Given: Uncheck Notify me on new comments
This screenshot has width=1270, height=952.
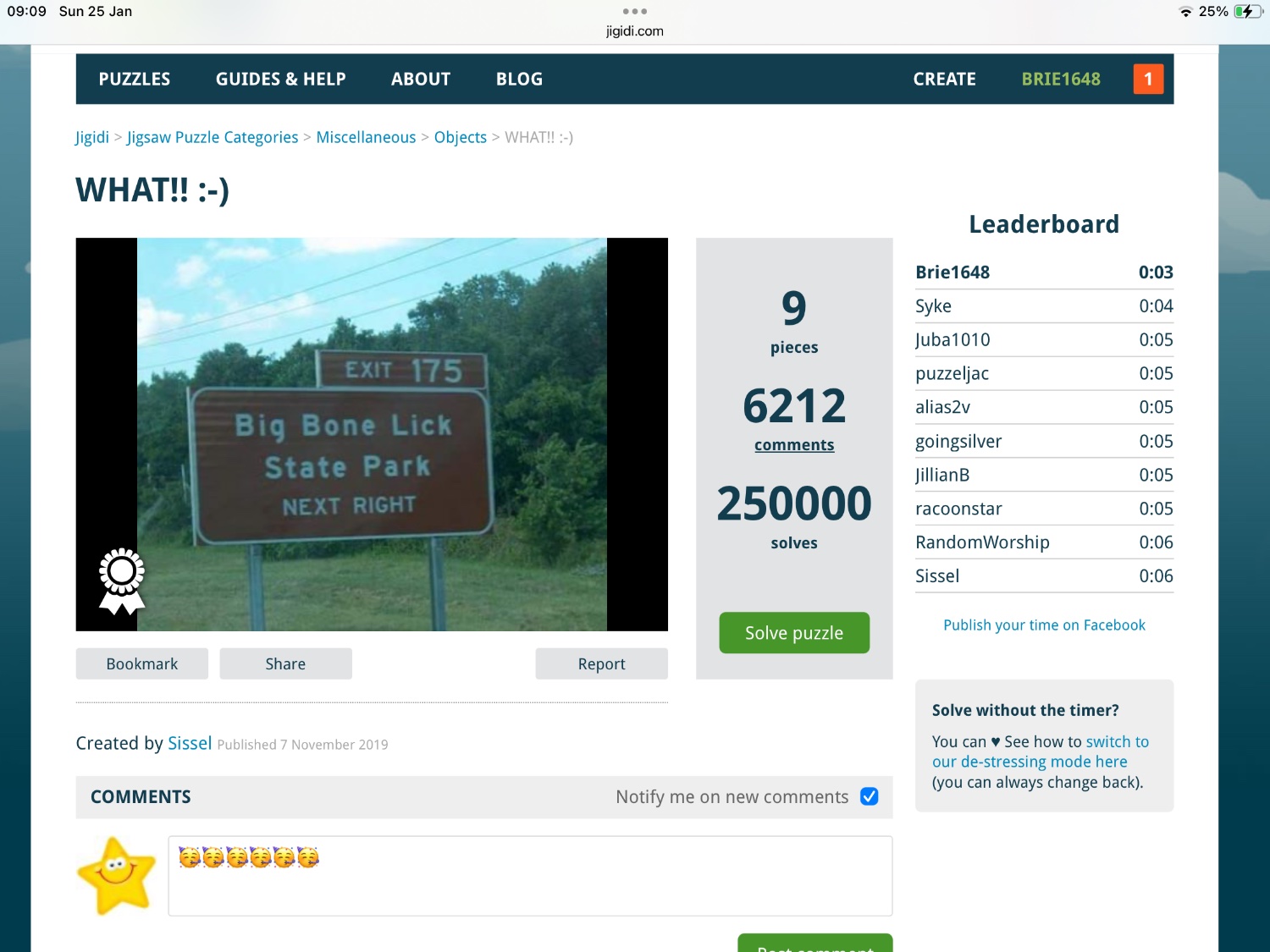Looking at the screenshot, I should click(x=869, y=796).
